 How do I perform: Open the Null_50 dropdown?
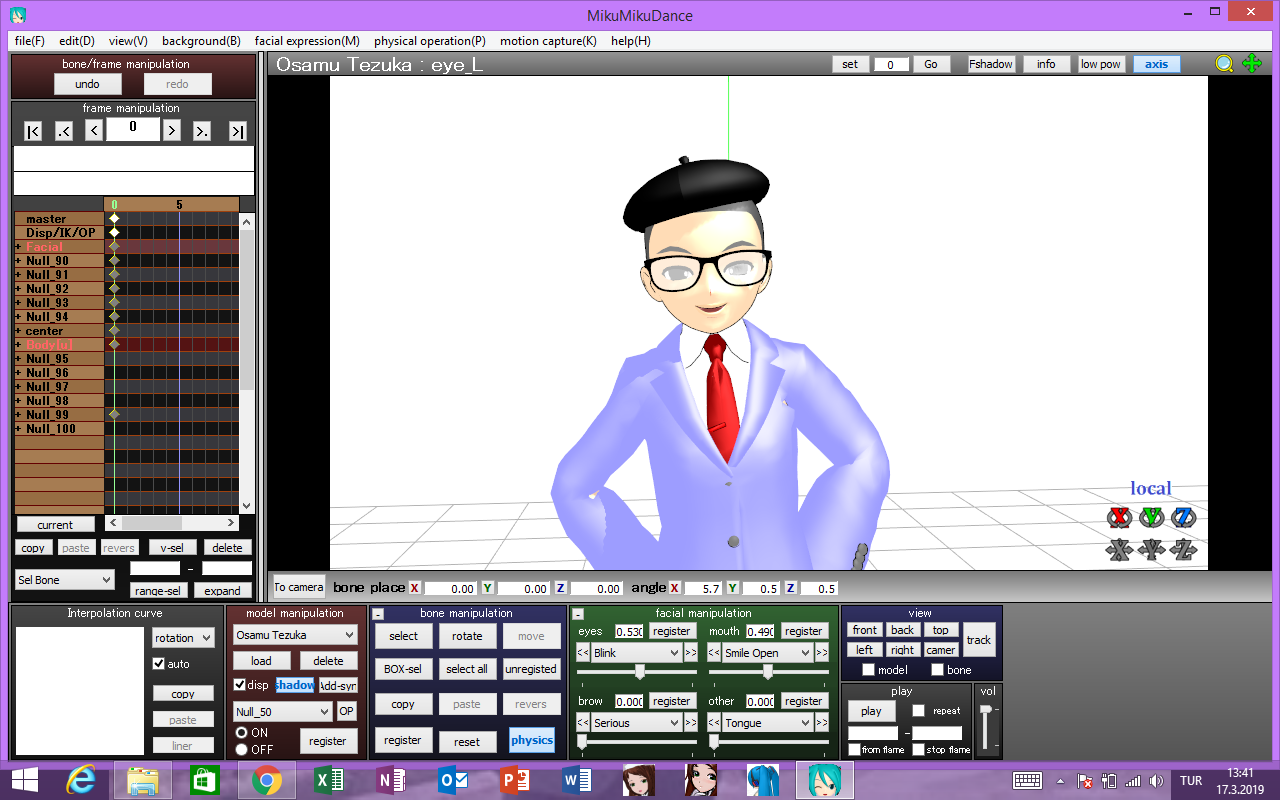coord(282,712)
